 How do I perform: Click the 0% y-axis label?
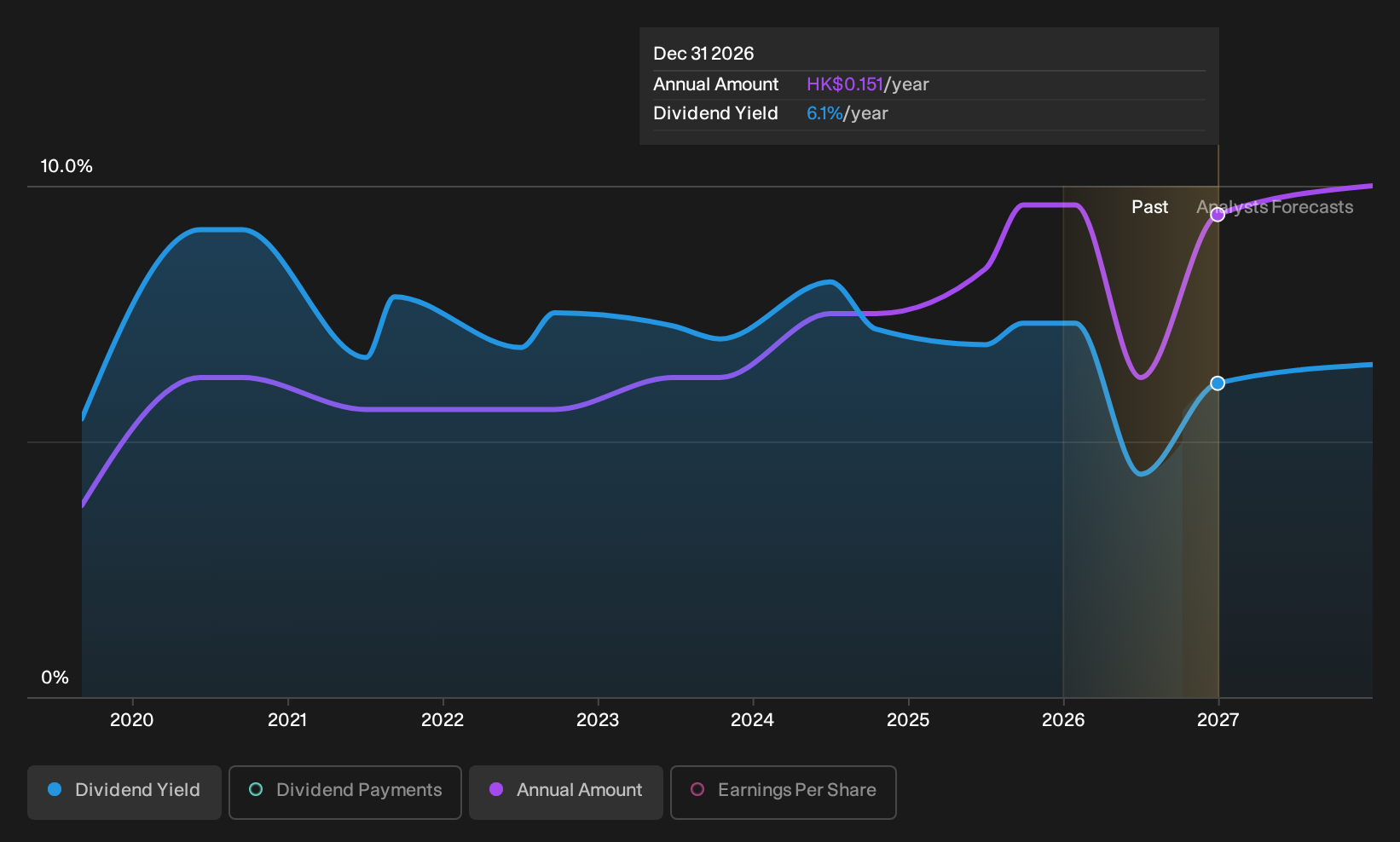(55, 678)
